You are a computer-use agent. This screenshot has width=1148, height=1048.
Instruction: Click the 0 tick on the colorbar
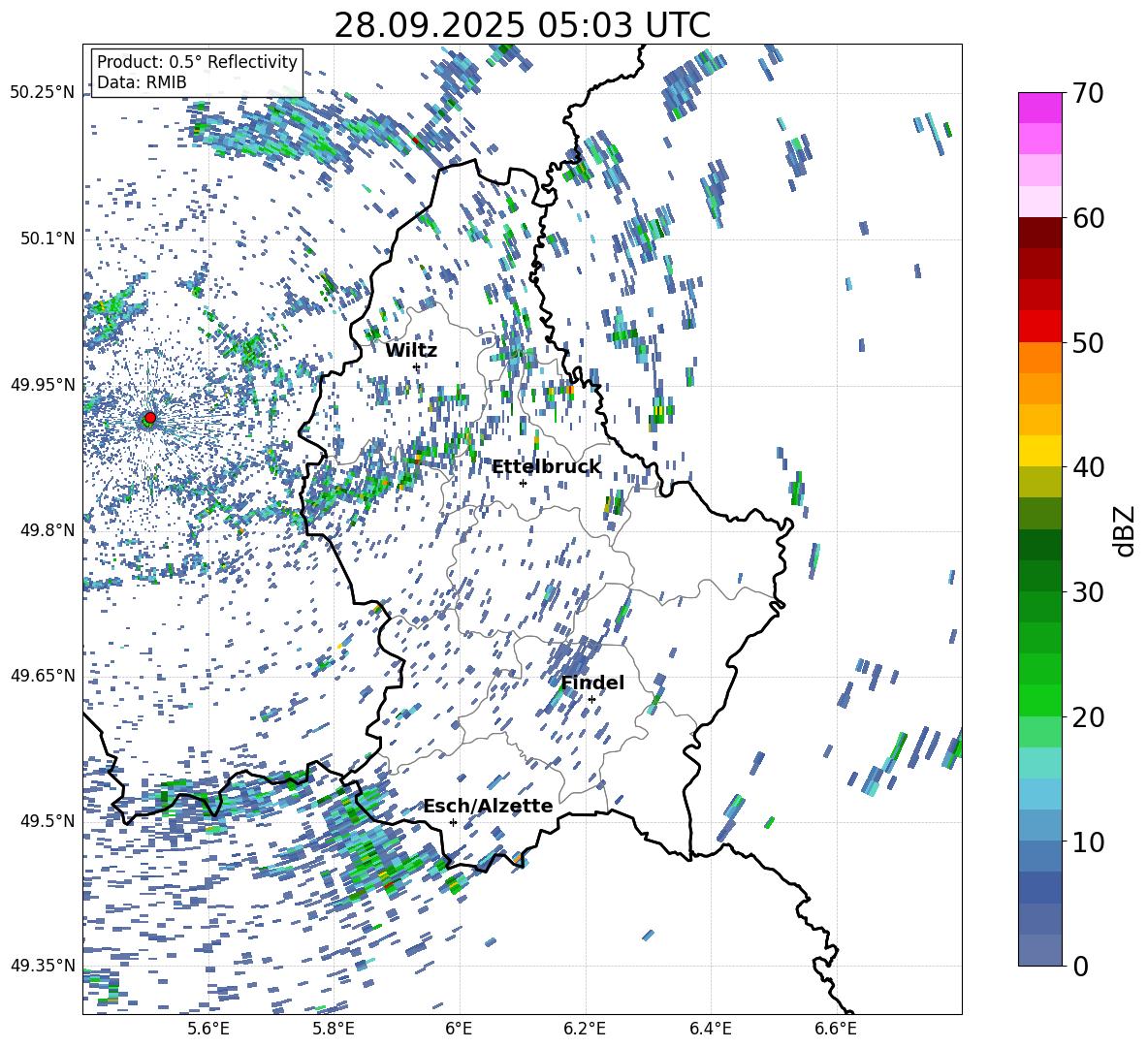point(1080,966)
